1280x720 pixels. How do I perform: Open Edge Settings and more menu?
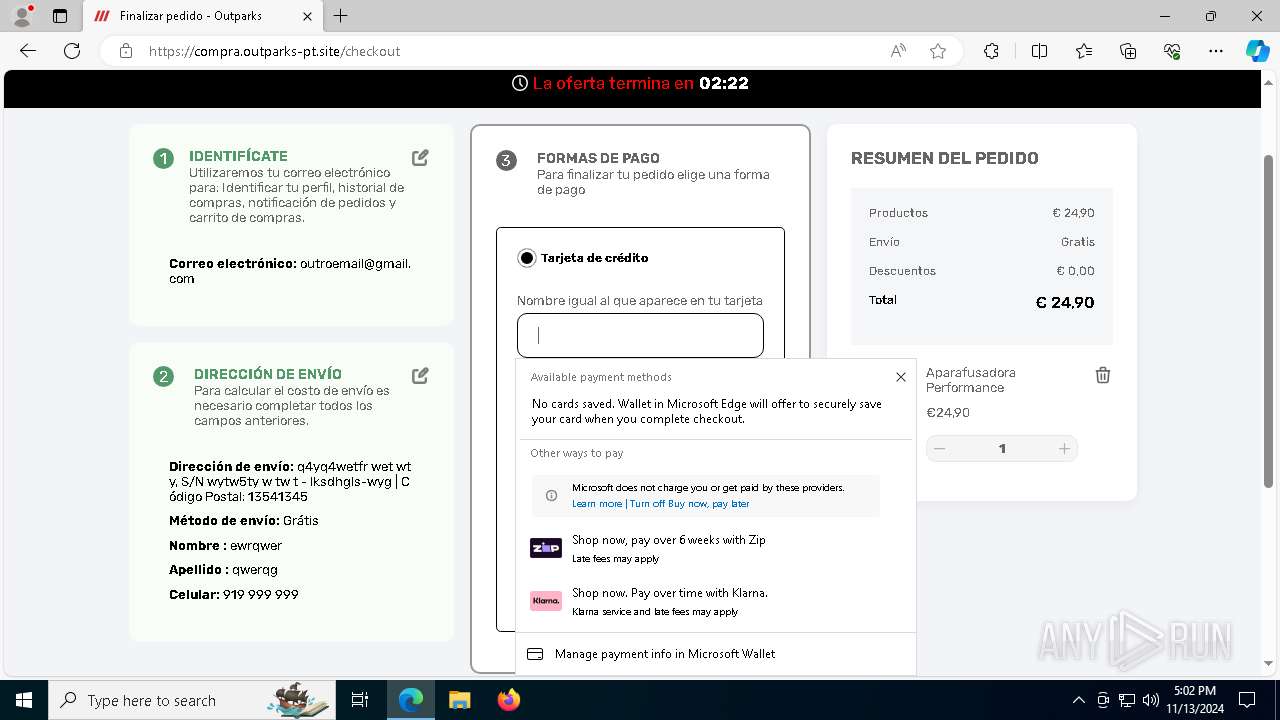pos(1216,51)
